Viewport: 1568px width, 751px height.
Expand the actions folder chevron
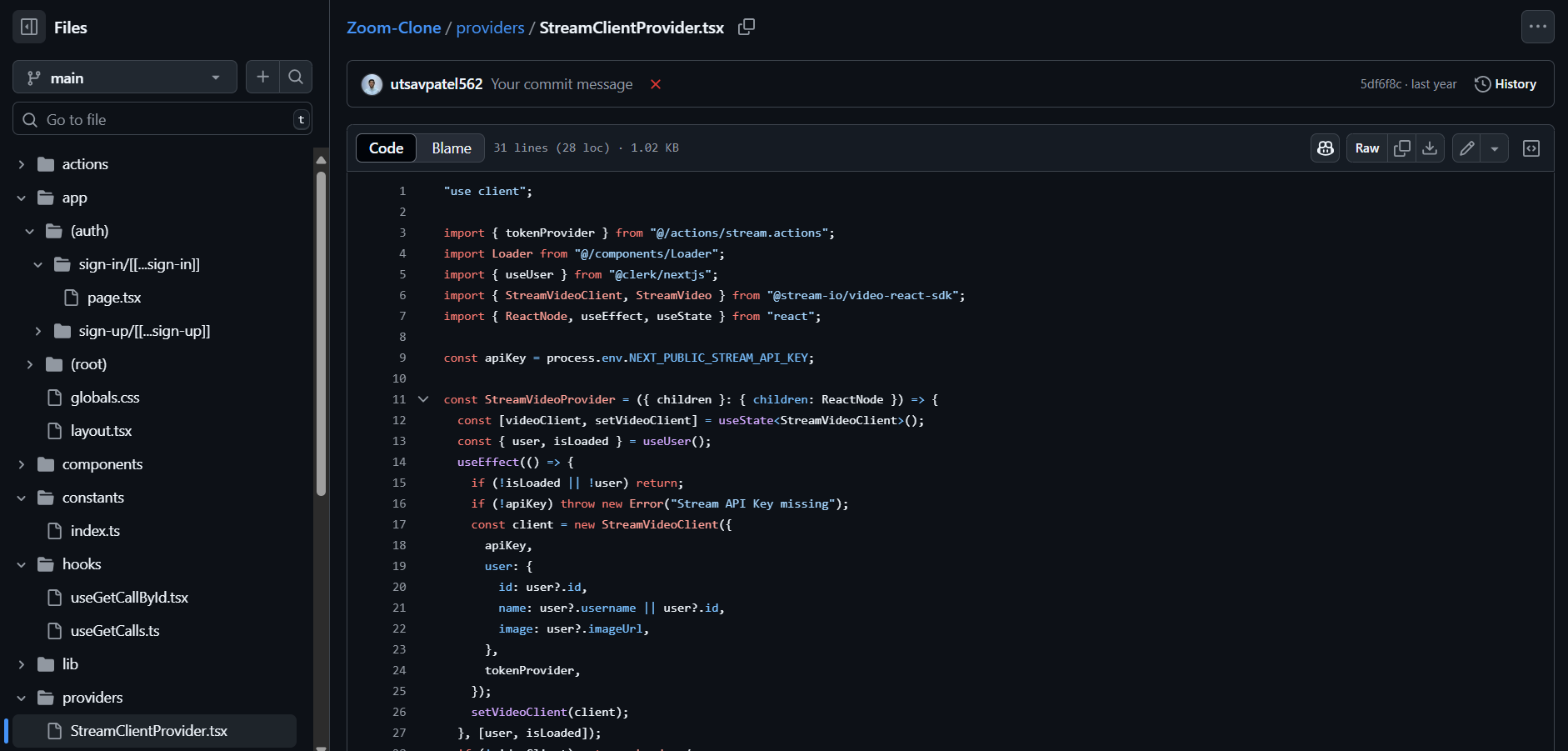(22, 164)
